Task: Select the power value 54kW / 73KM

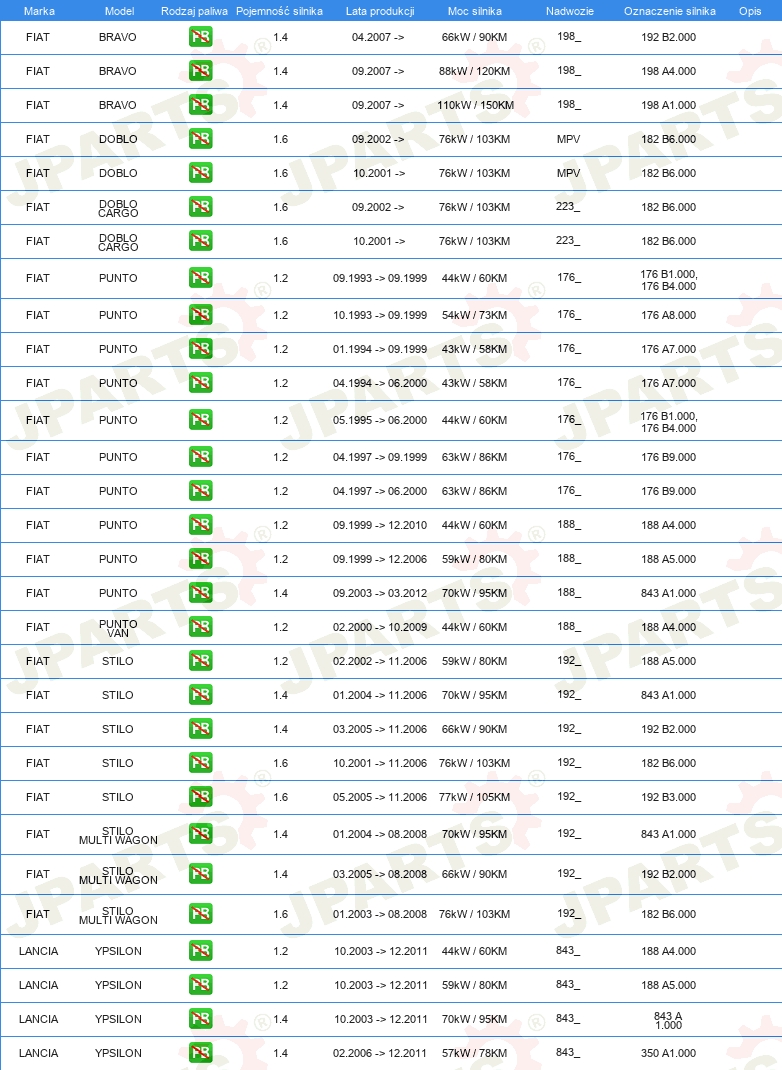Action: coord(474,315)
